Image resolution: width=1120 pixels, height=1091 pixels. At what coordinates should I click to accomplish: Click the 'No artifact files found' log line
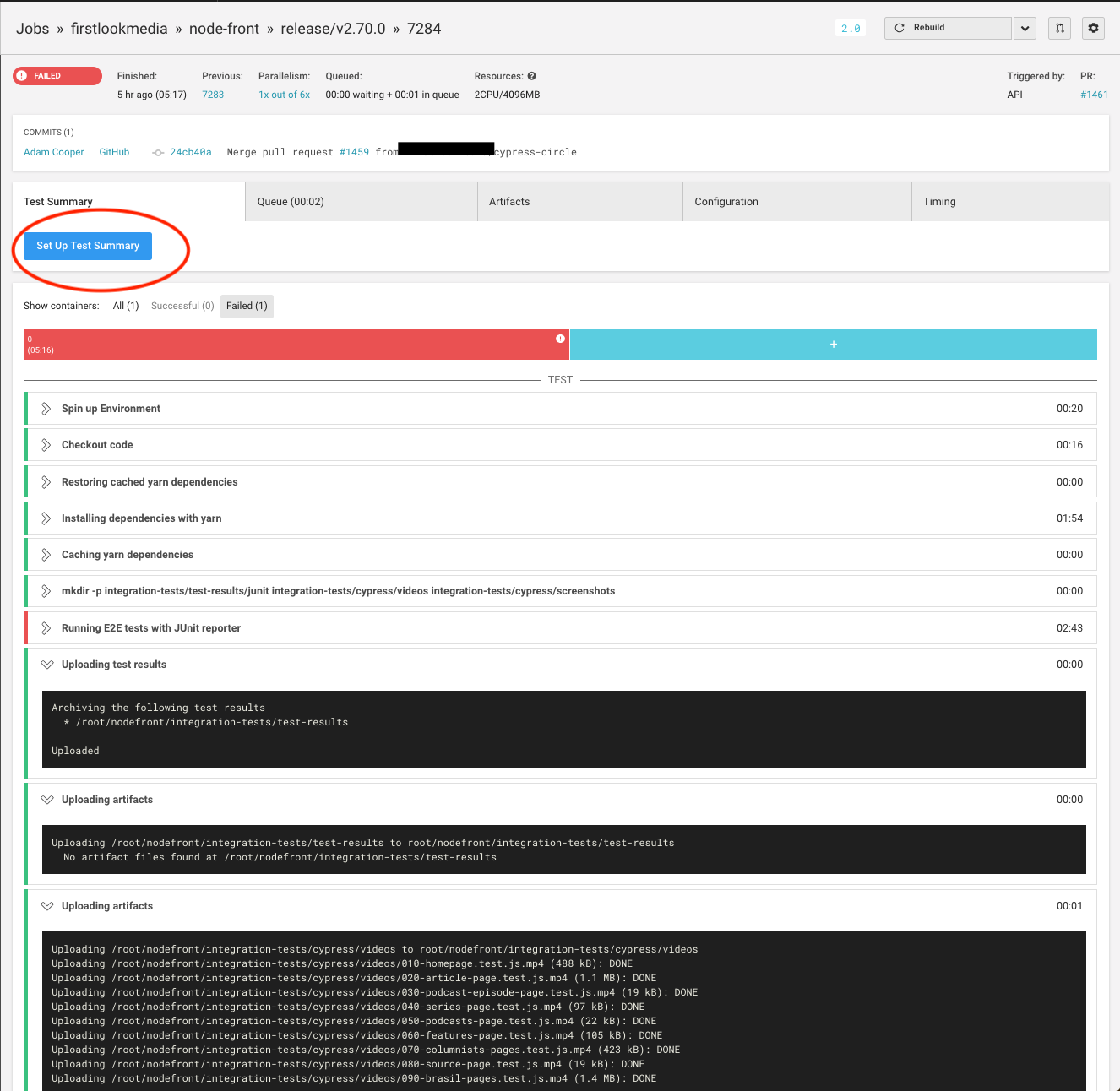280,857
